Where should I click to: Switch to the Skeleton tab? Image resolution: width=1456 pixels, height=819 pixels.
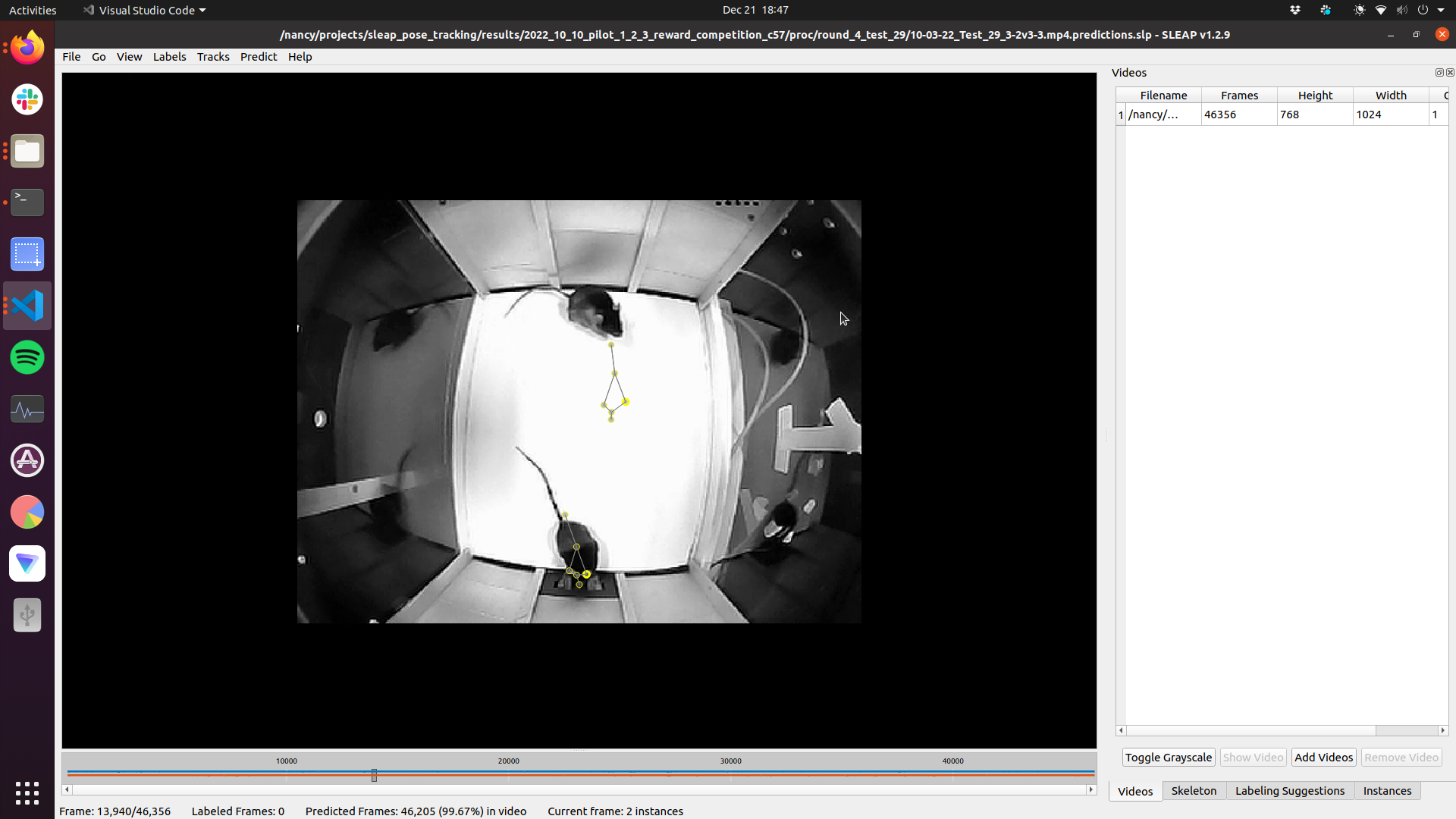click(x=1194, y=790)
